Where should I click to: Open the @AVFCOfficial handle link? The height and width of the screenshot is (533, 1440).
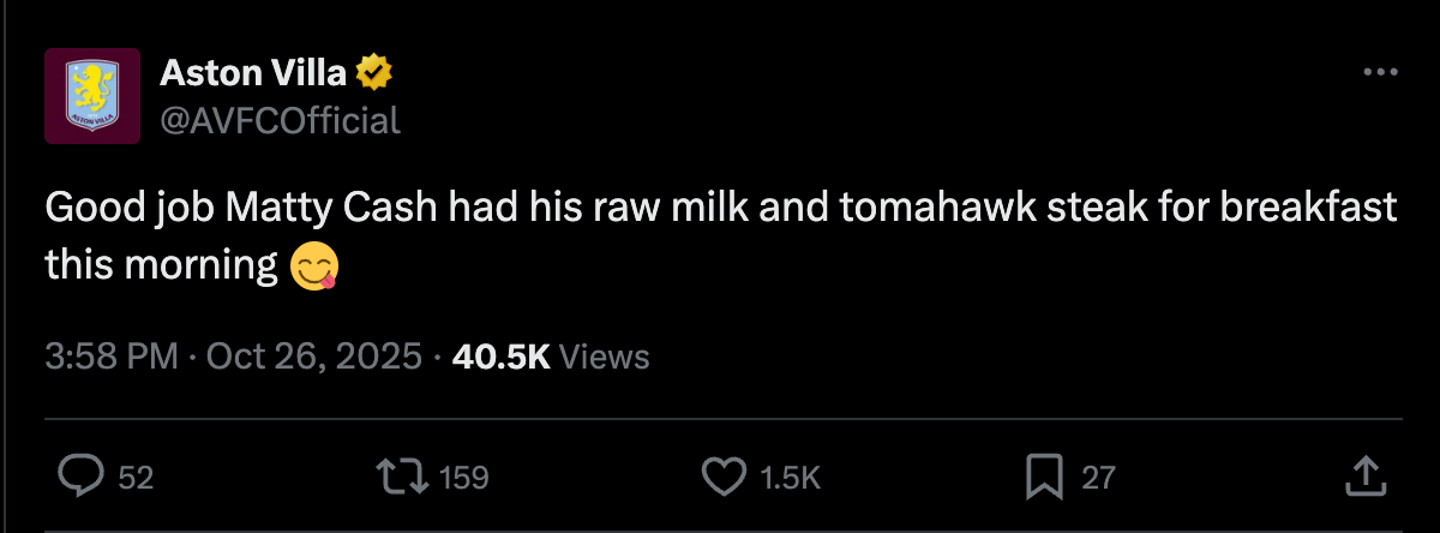[x=280, y=121]
